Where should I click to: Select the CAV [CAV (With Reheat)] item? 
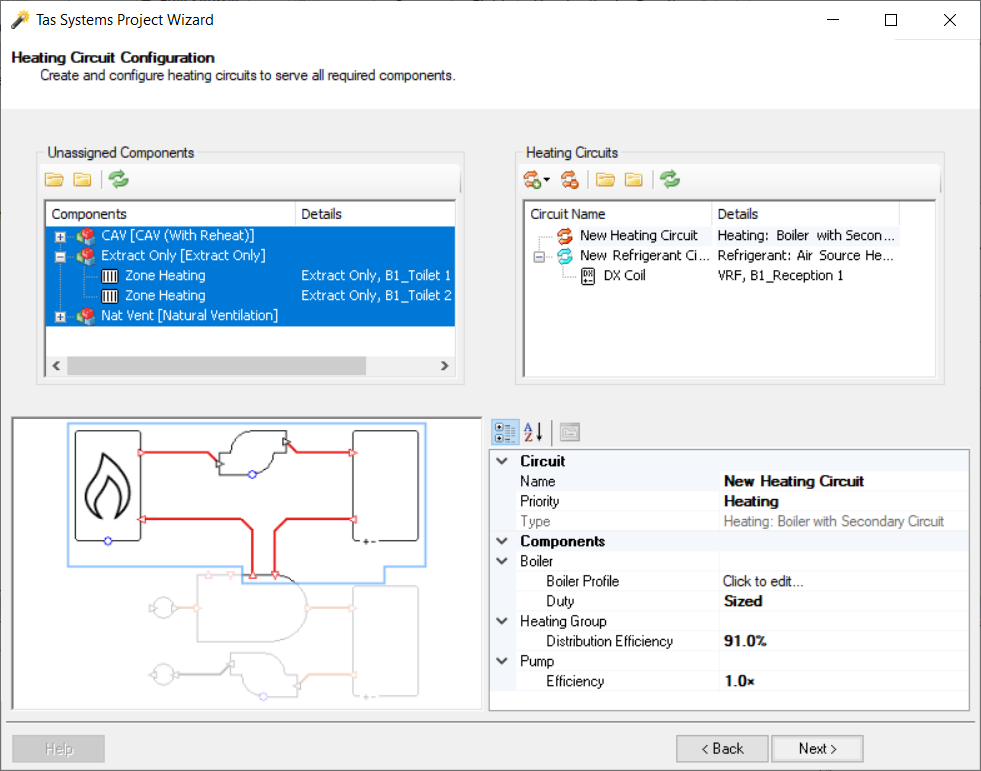[x=178, y=236]
